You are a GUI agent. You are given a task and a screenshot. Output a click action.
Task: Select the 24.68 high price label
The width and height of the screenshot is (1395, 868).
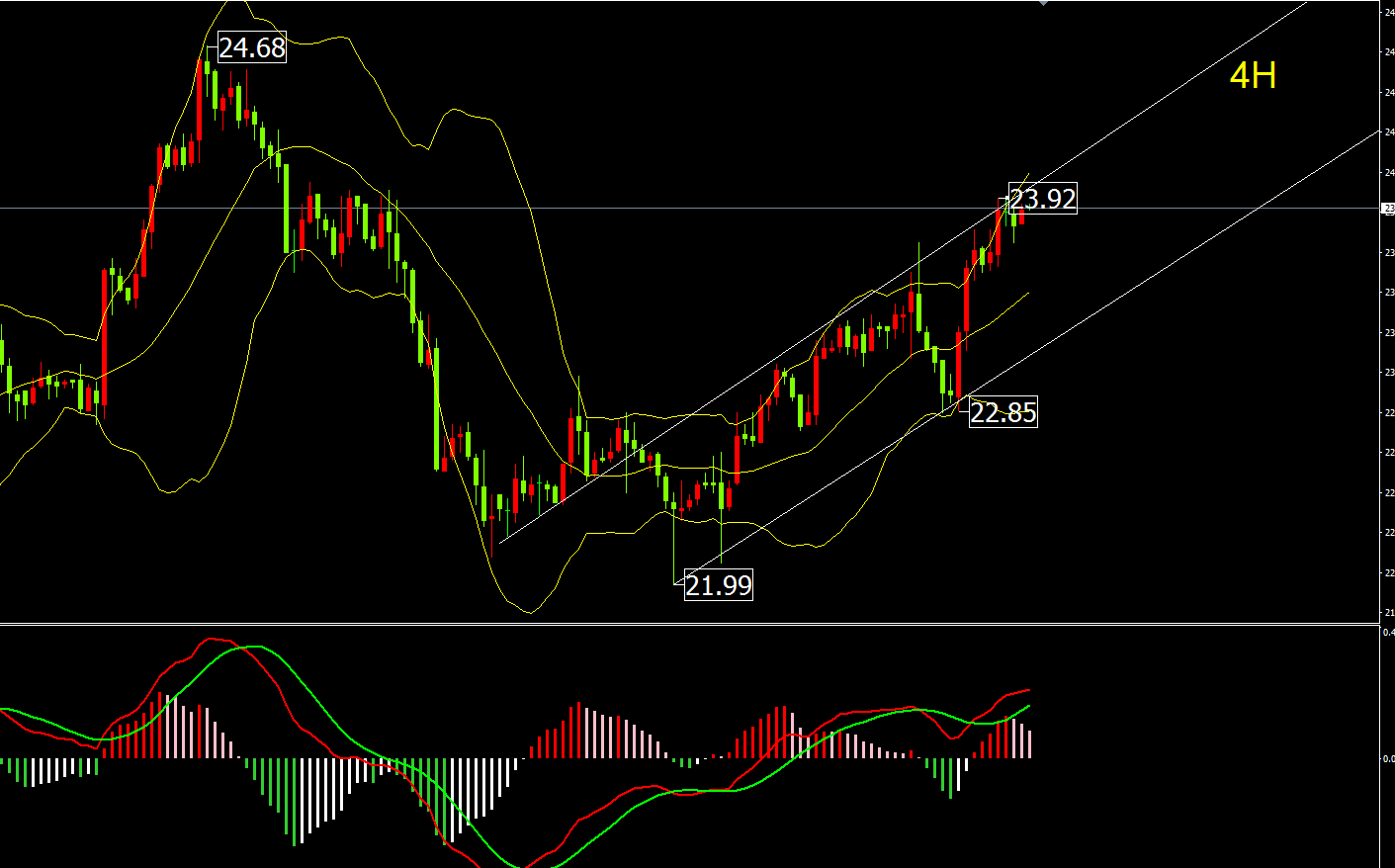coord(252,47)
